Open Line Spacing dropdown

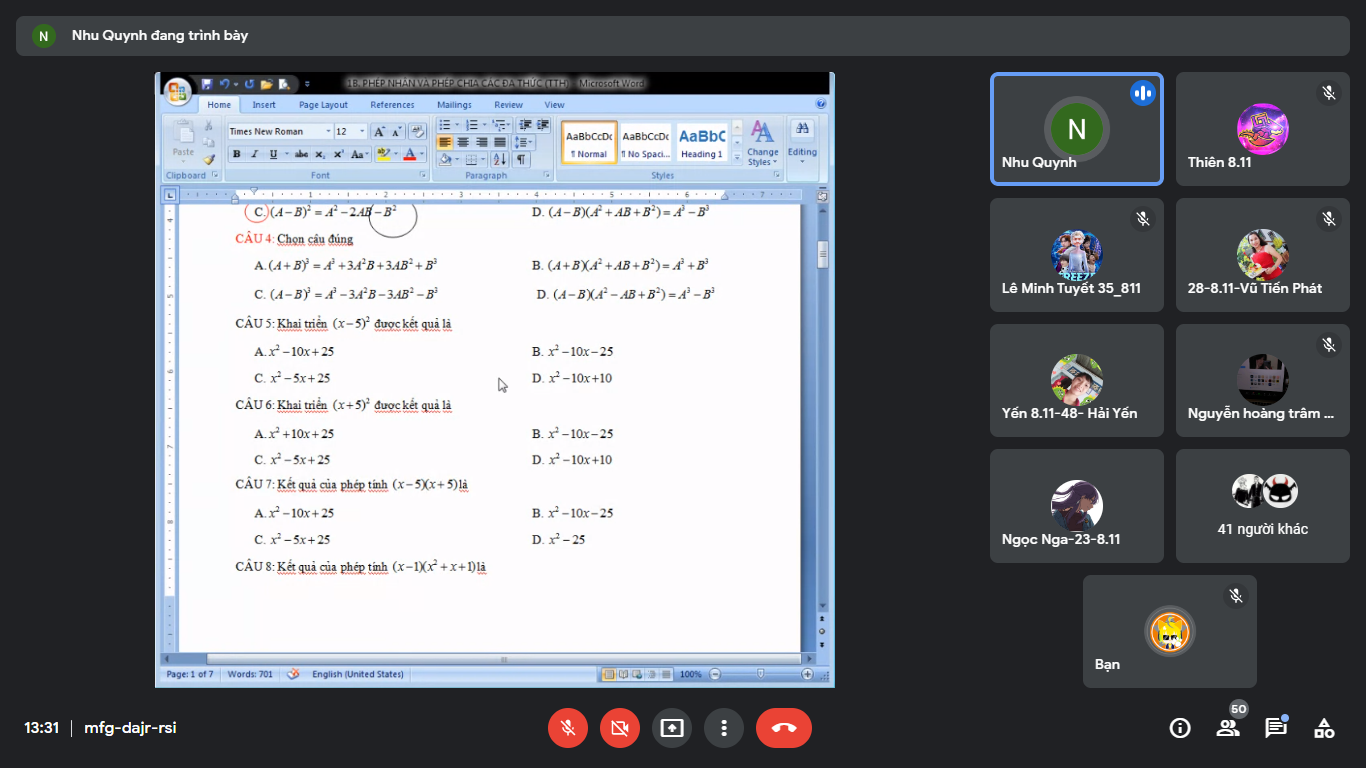524,142
